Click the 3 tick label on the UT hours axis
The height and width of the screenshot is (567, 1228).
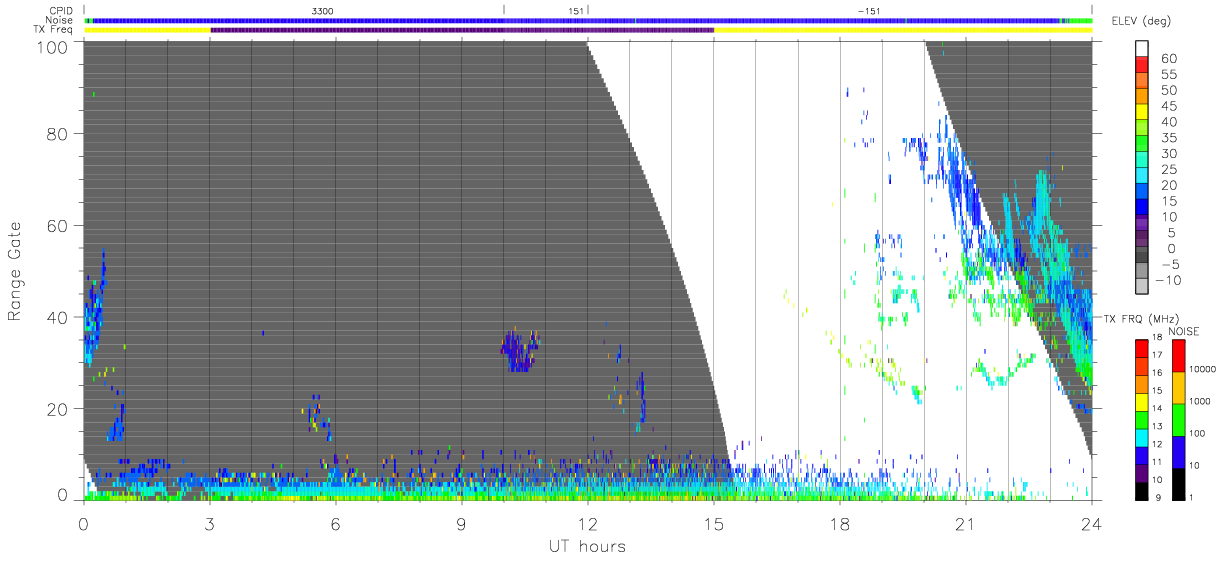pyautogui.click(x=209, y=524)
